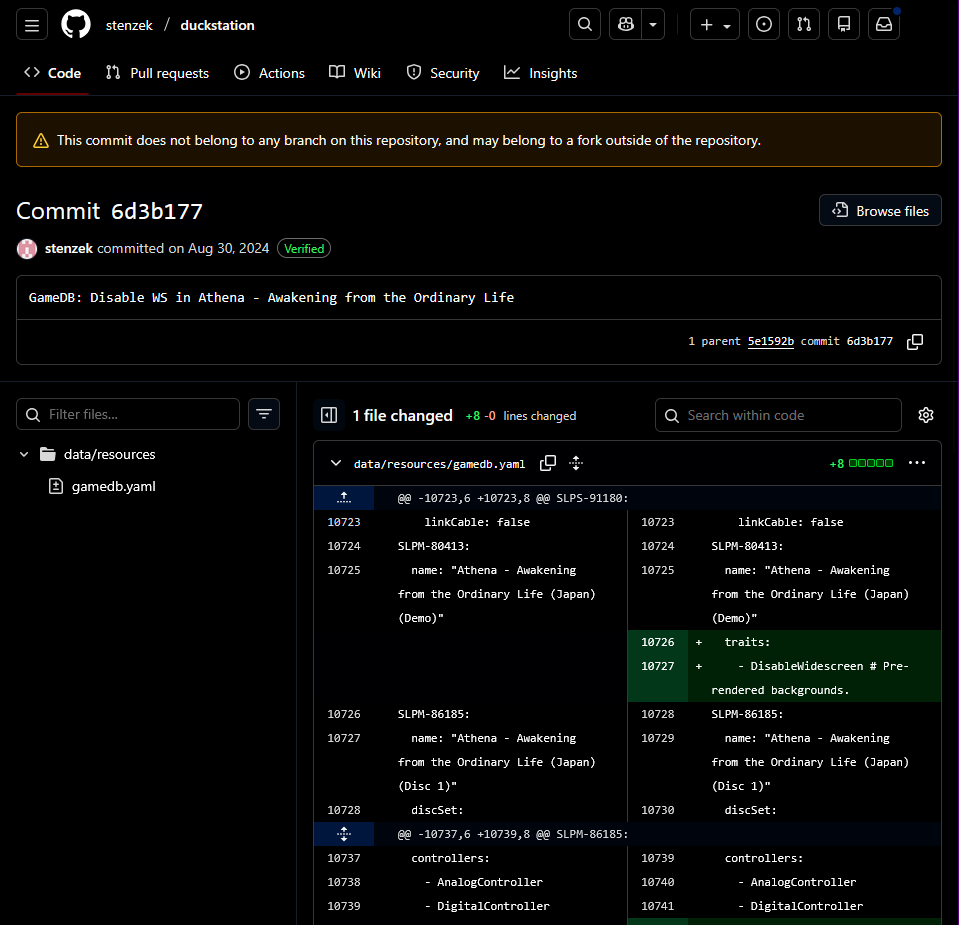The height and width of the screenshot is (925, 960).
Task: Copy the full commit SHA
Action: [914, 342]
